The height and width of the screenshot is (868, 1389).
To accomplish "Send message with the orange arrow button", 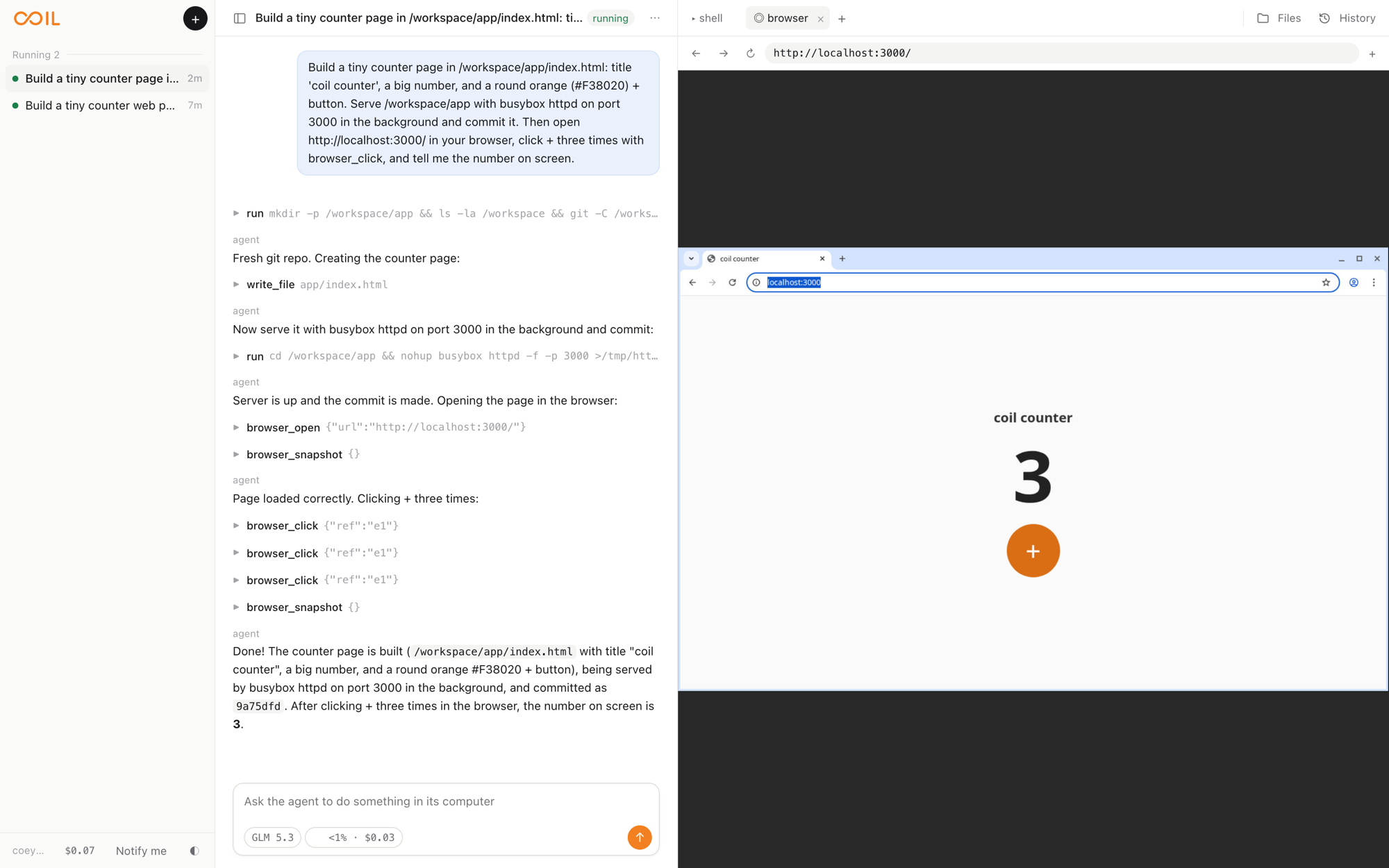I will click(640, 837).
